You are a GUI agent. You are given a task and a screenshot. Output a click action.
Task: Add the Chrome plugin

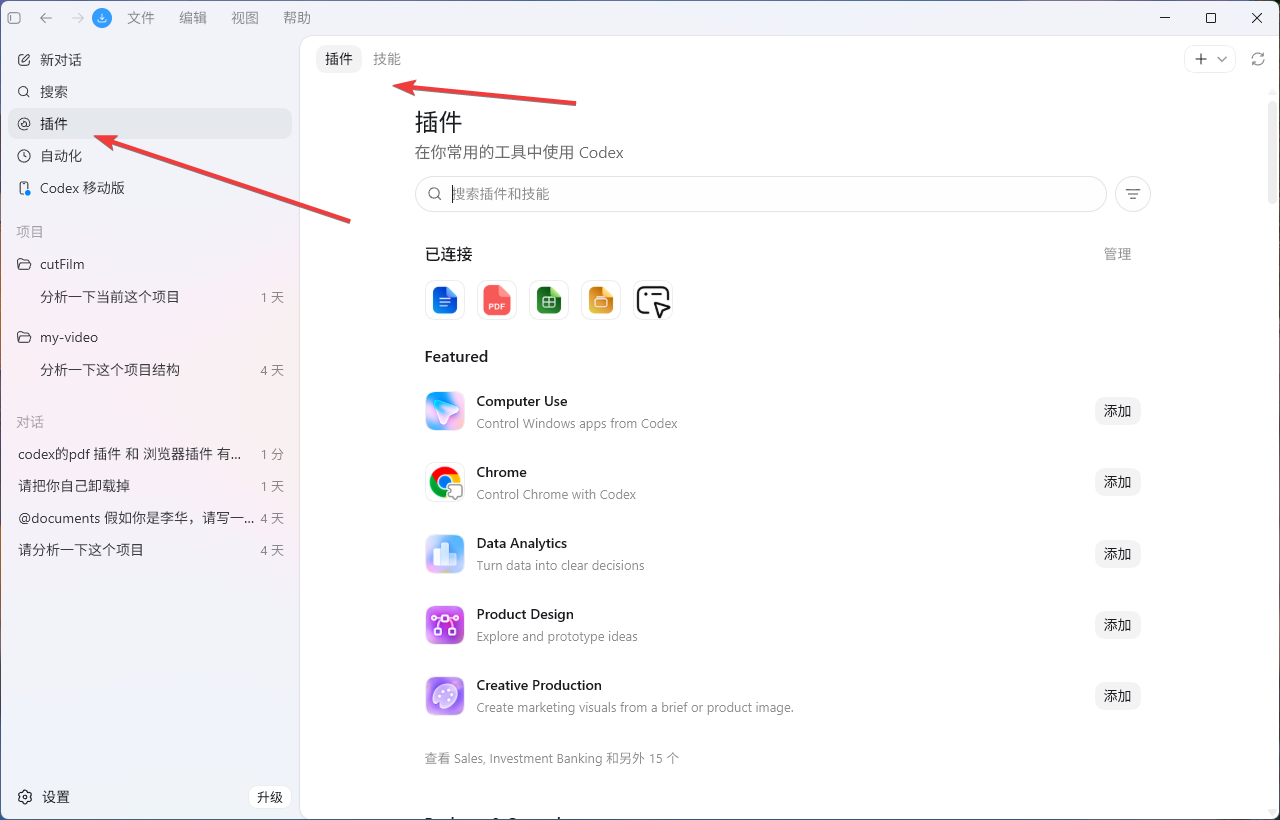tap(1118, 482)
